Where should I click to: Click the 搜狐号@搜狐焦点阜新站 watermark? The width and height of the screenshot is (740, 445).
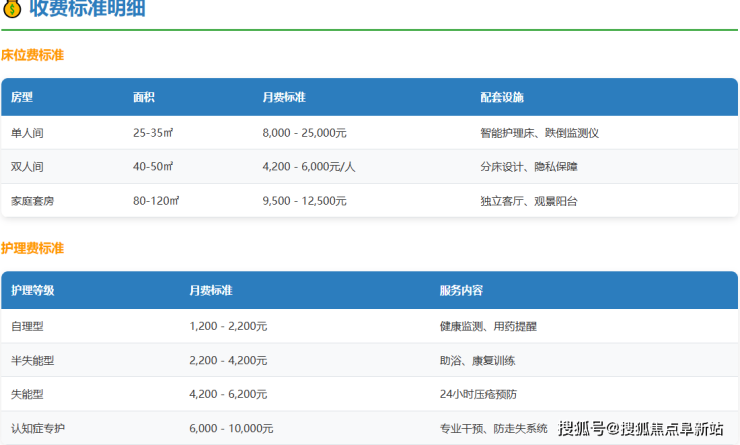click(x=641, y=429)
